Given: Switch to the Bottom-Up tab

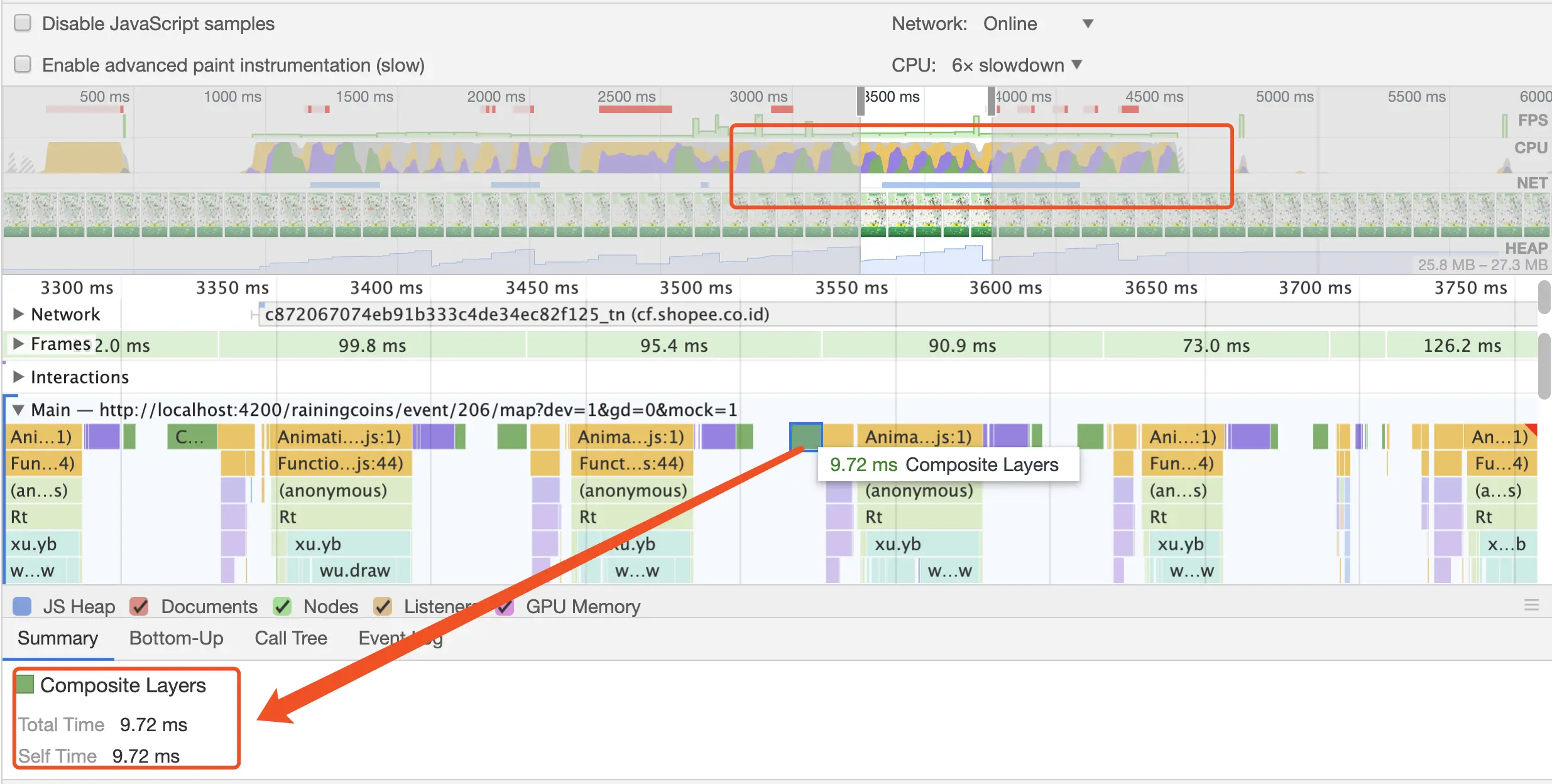Looking at the screenshot, I should point(176,638).
